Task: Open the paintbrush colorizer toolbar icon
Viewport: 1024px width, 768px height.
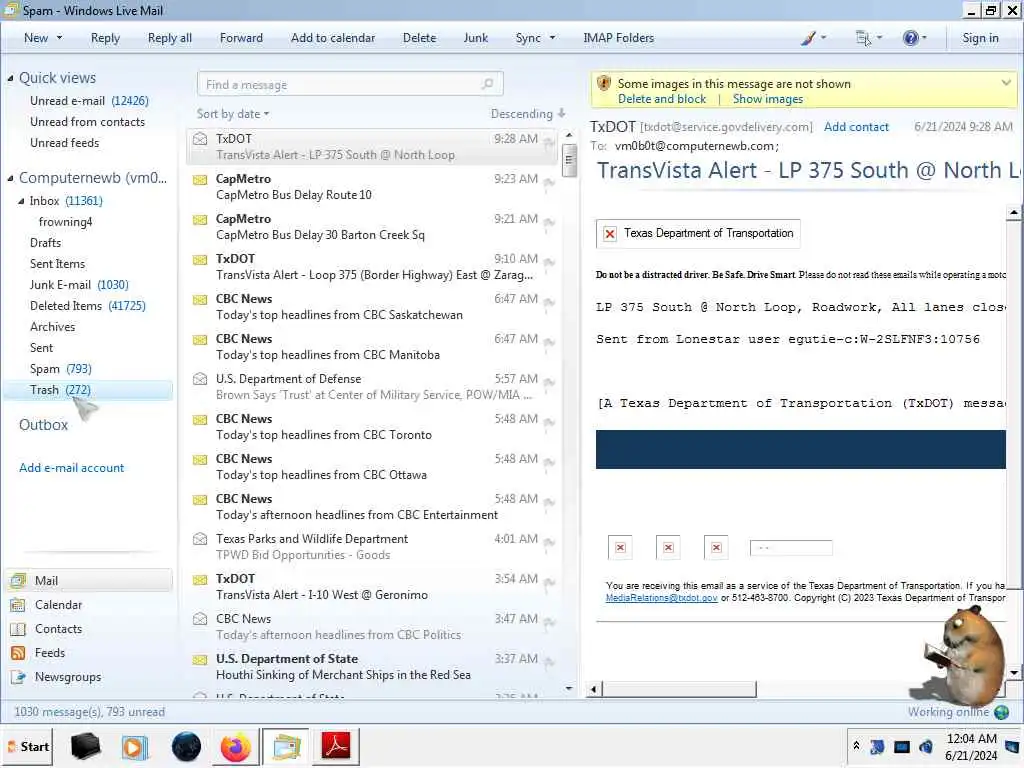Action: point(808,38)
